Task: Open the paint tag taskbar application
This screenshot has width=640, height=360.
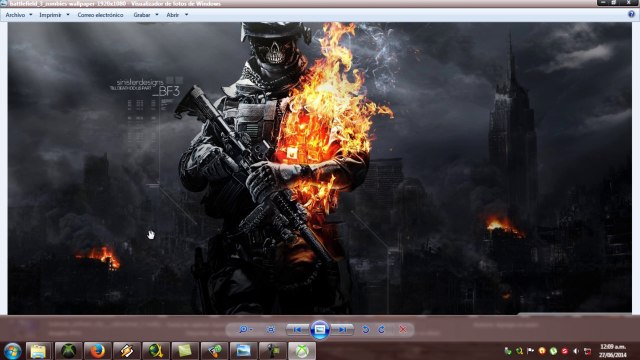Action: [214, 351]
